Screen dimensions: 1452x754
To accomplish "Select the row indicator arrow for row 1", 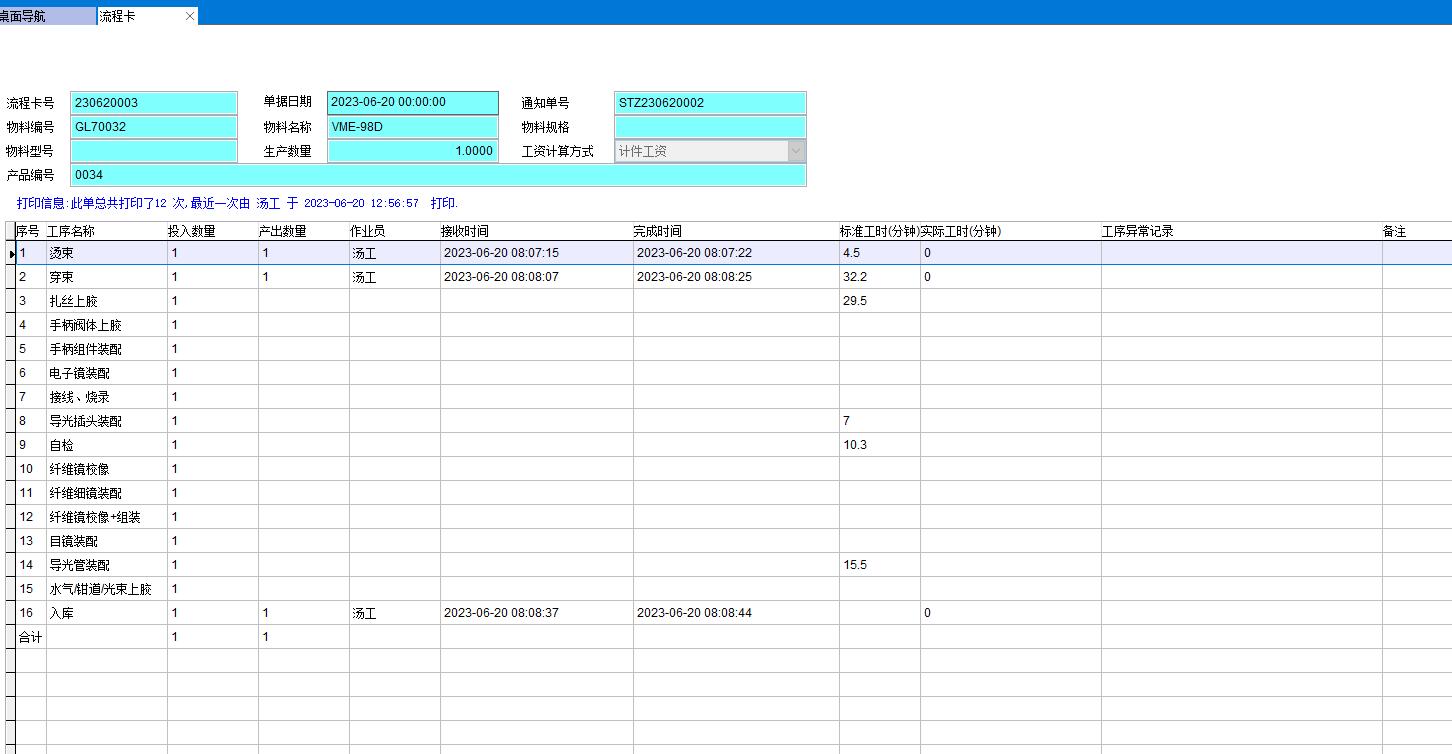I will pyautogui.click(x=11, y=254).
